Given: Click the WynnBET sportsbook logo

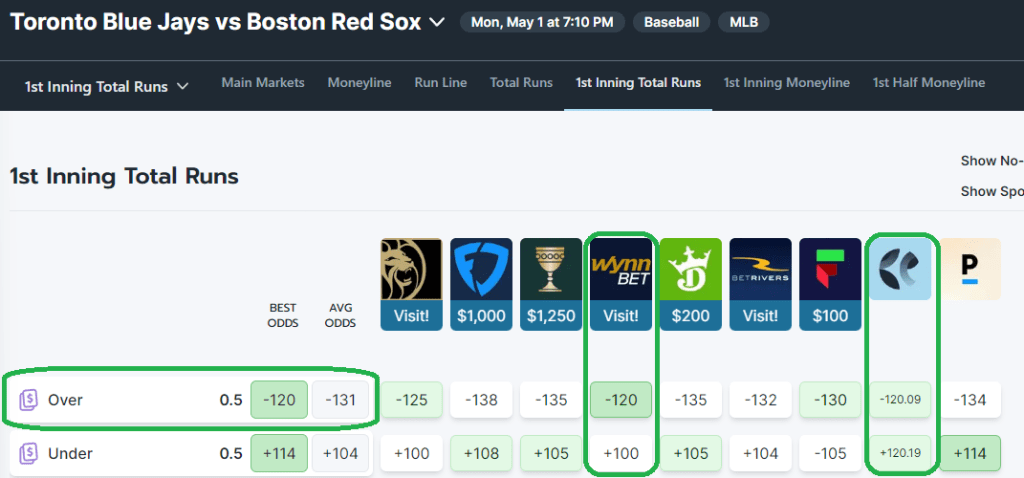Looking at the screenshot, I should pos(621,270).
